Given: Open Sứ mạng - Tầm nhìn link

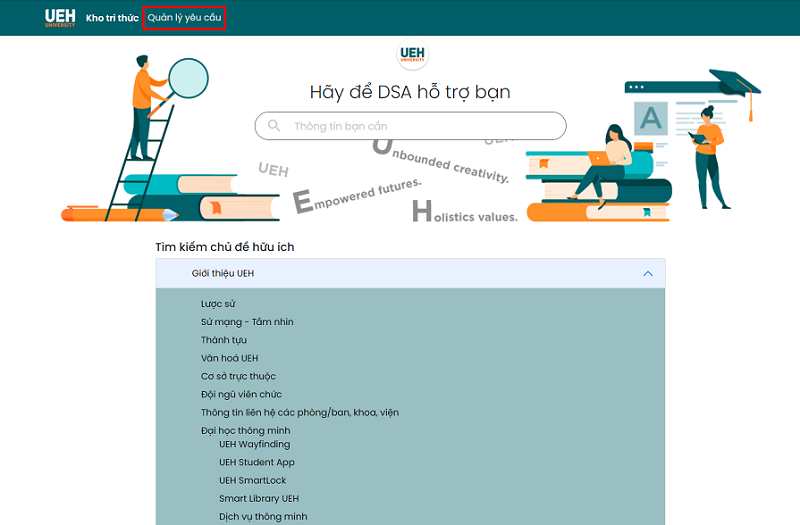Looking at the screenshot, I should point(247,322).
